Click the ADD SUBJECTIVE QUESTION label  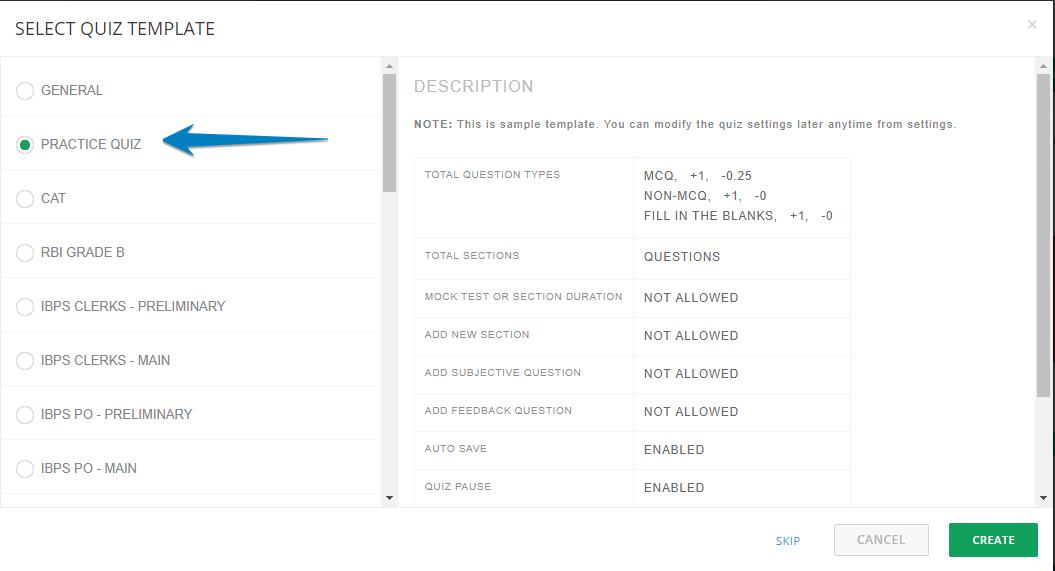(503, 373)
